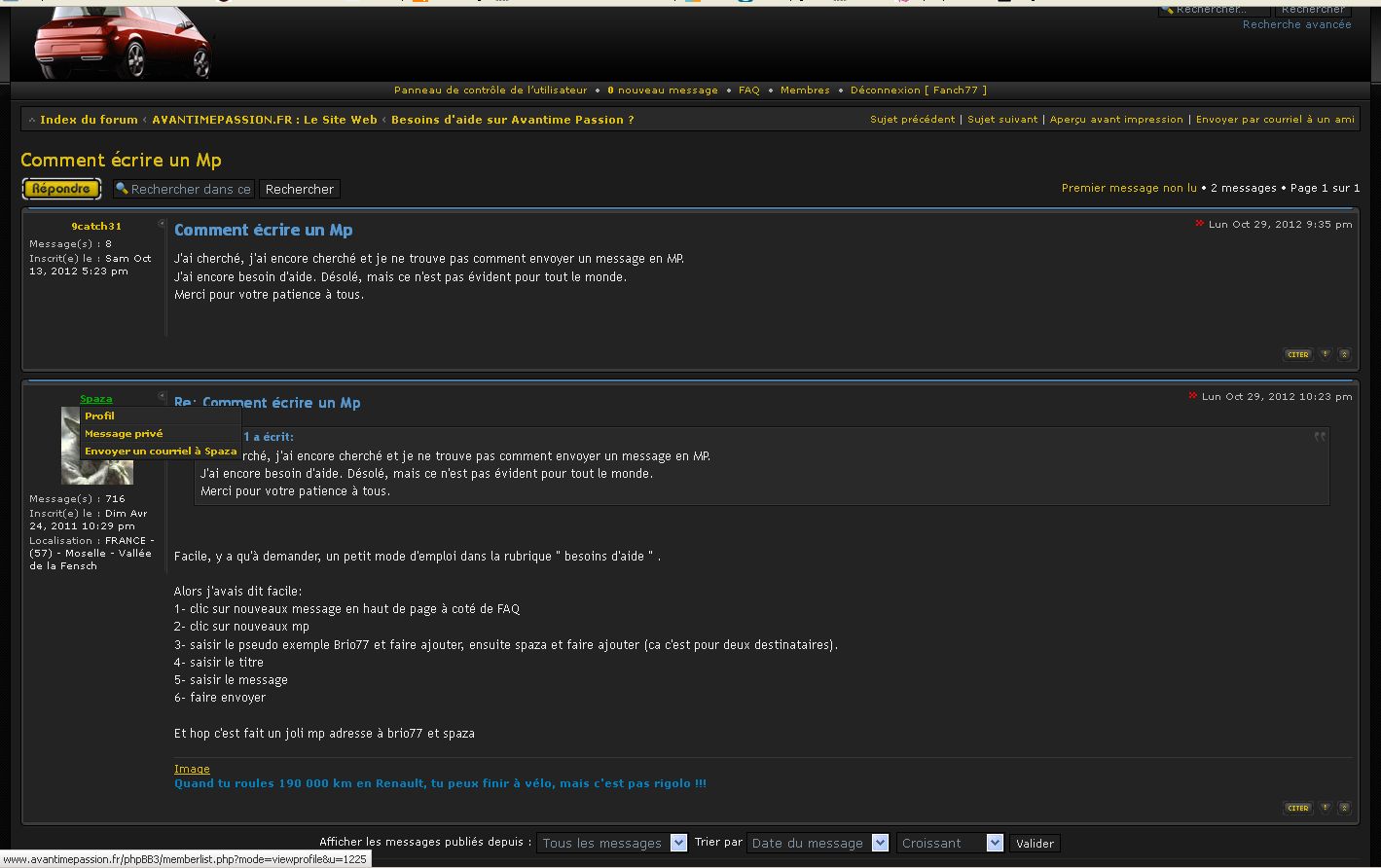This screenshot has height=868, width=1381.
Task: Click the up-arrow icon on Spaza's reply
Action: [1344, 808]
